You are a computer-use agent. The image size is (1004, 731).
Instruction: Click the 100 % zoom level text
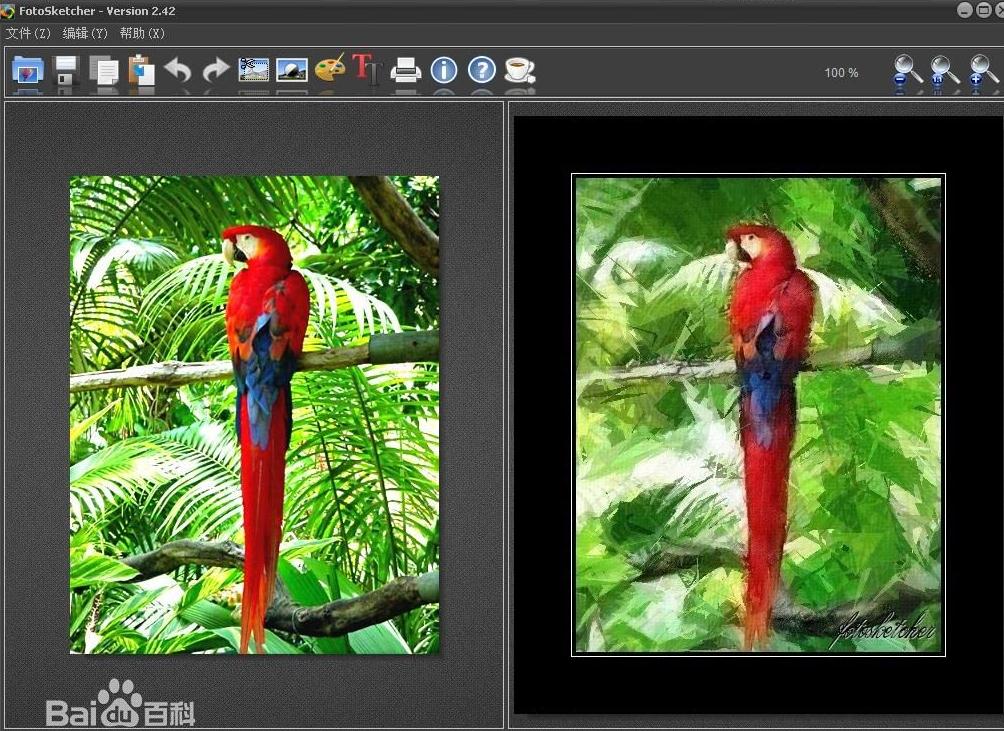[841, 73]
